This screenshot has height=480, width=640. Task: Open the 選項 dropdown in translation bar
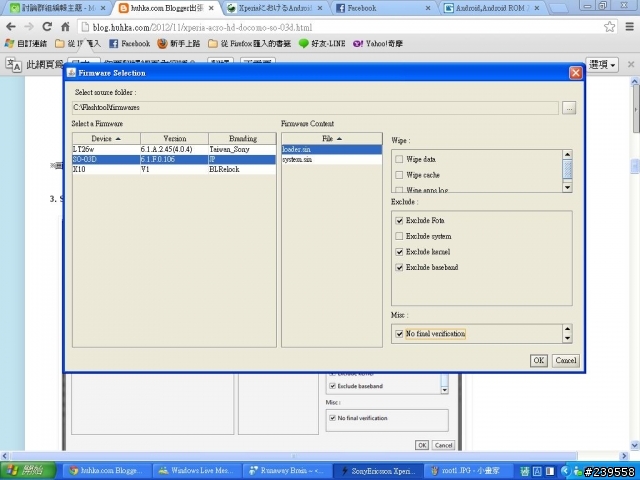(x=602, y=64)
